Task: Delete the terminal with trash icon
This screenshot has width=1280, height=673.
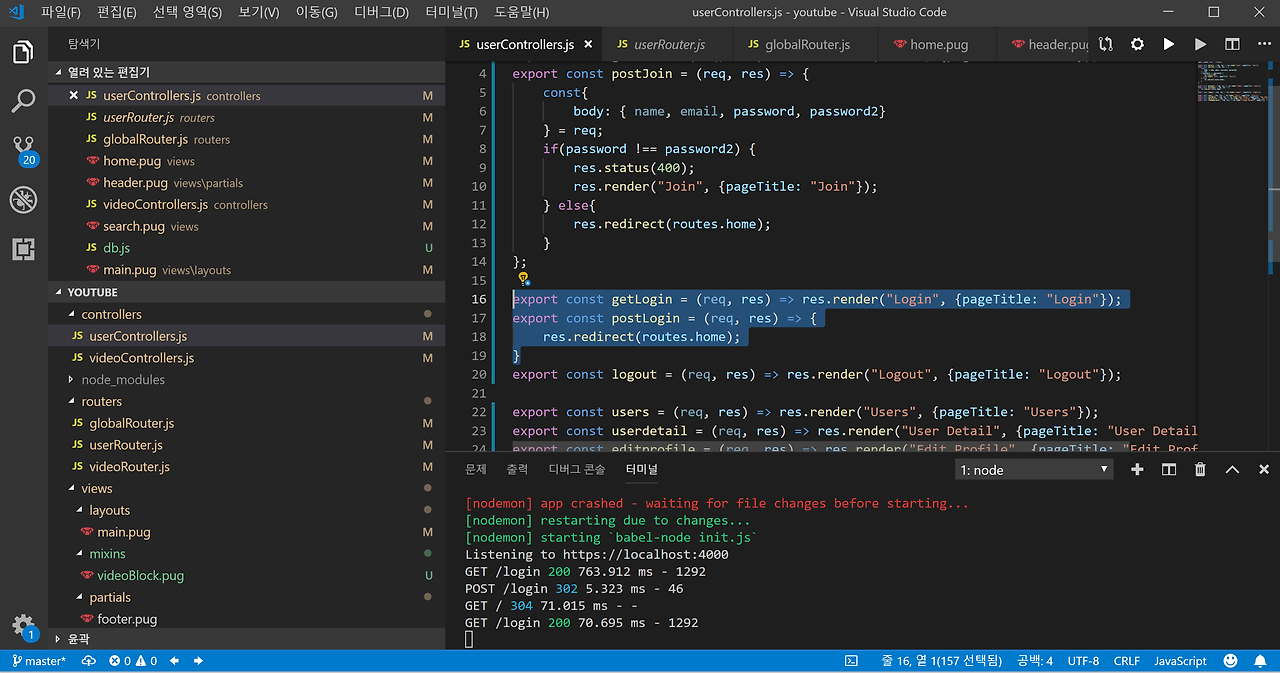Action: tap(1200, 469)
